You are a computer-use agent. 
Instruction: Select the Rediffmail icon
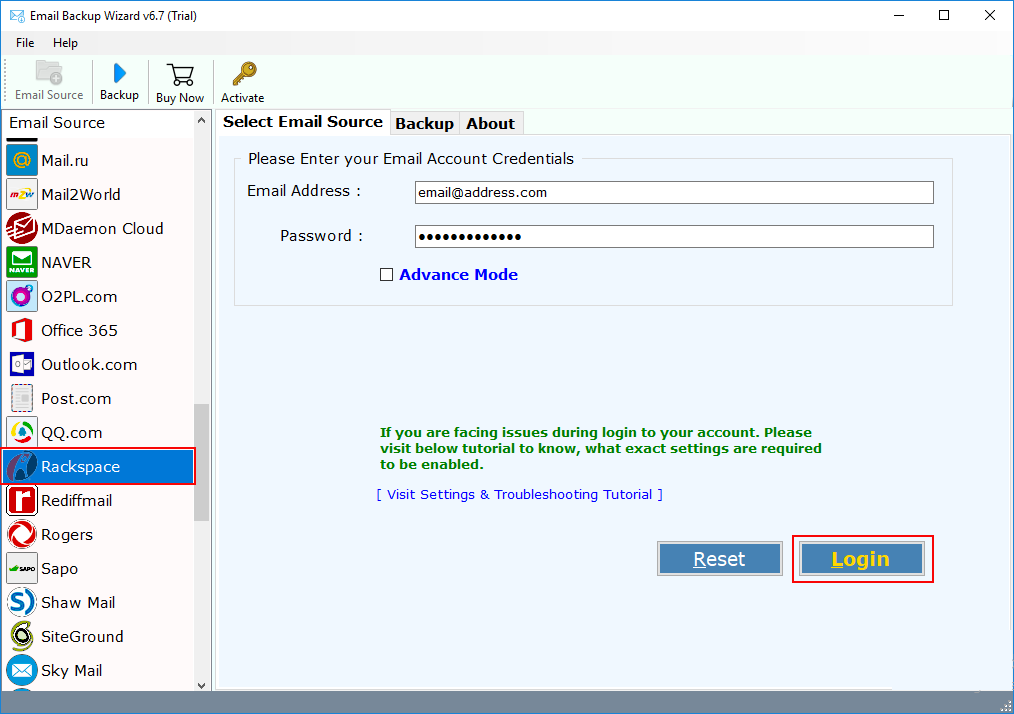22,501
